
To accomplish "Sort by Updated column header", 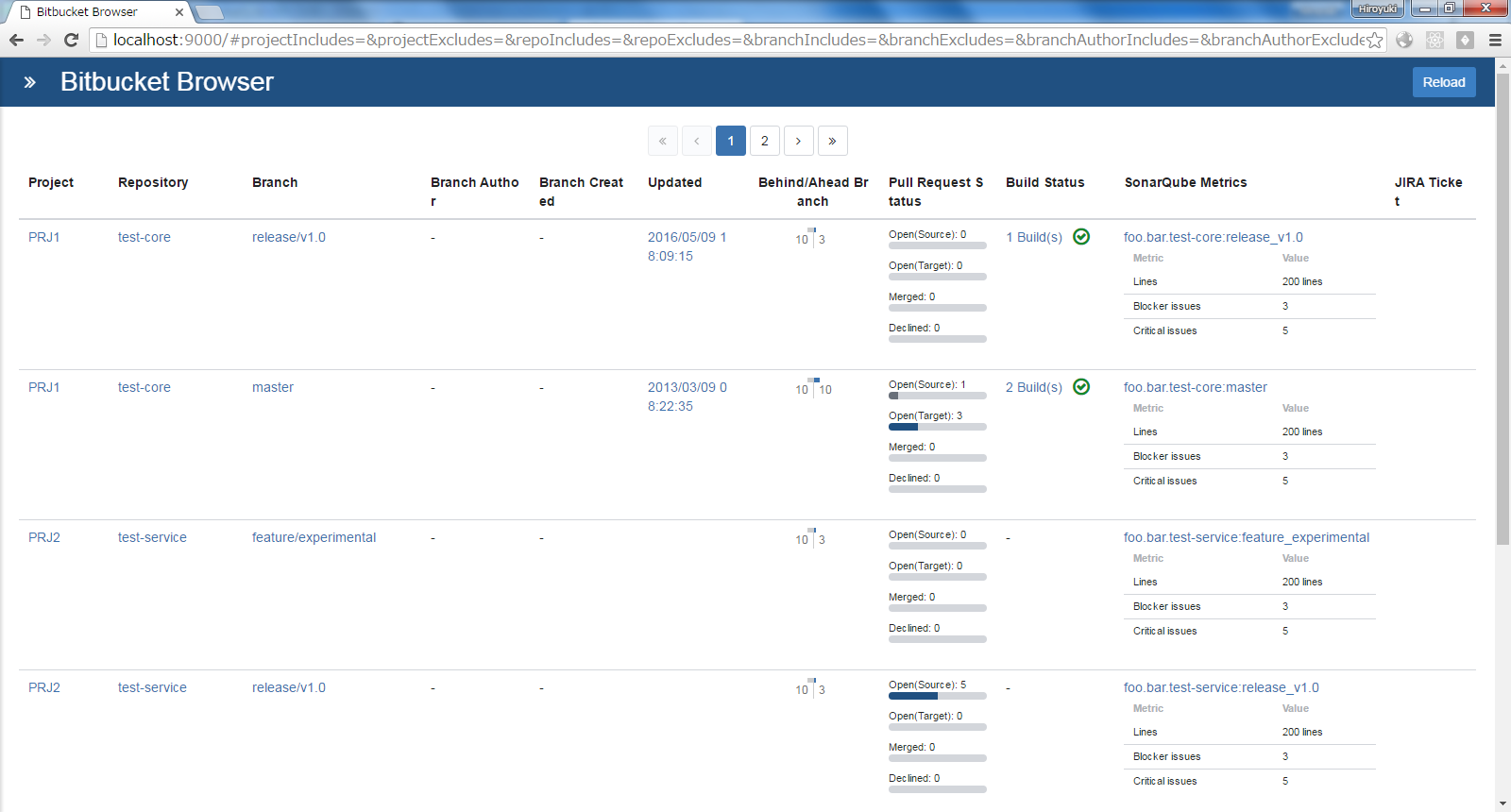I will [675, 182].
